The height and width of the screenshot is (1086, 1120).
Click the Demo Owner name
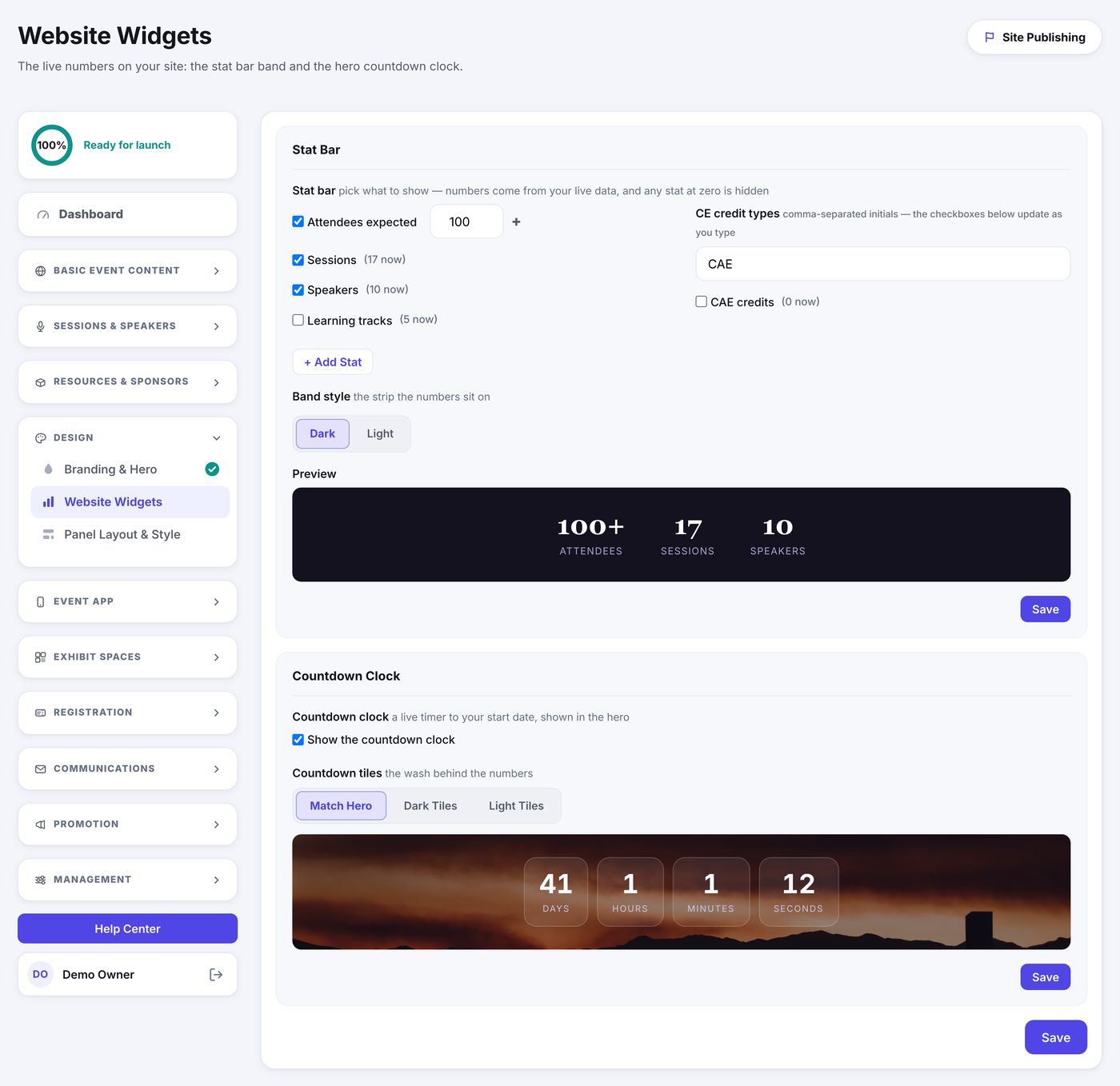(98, 974)
